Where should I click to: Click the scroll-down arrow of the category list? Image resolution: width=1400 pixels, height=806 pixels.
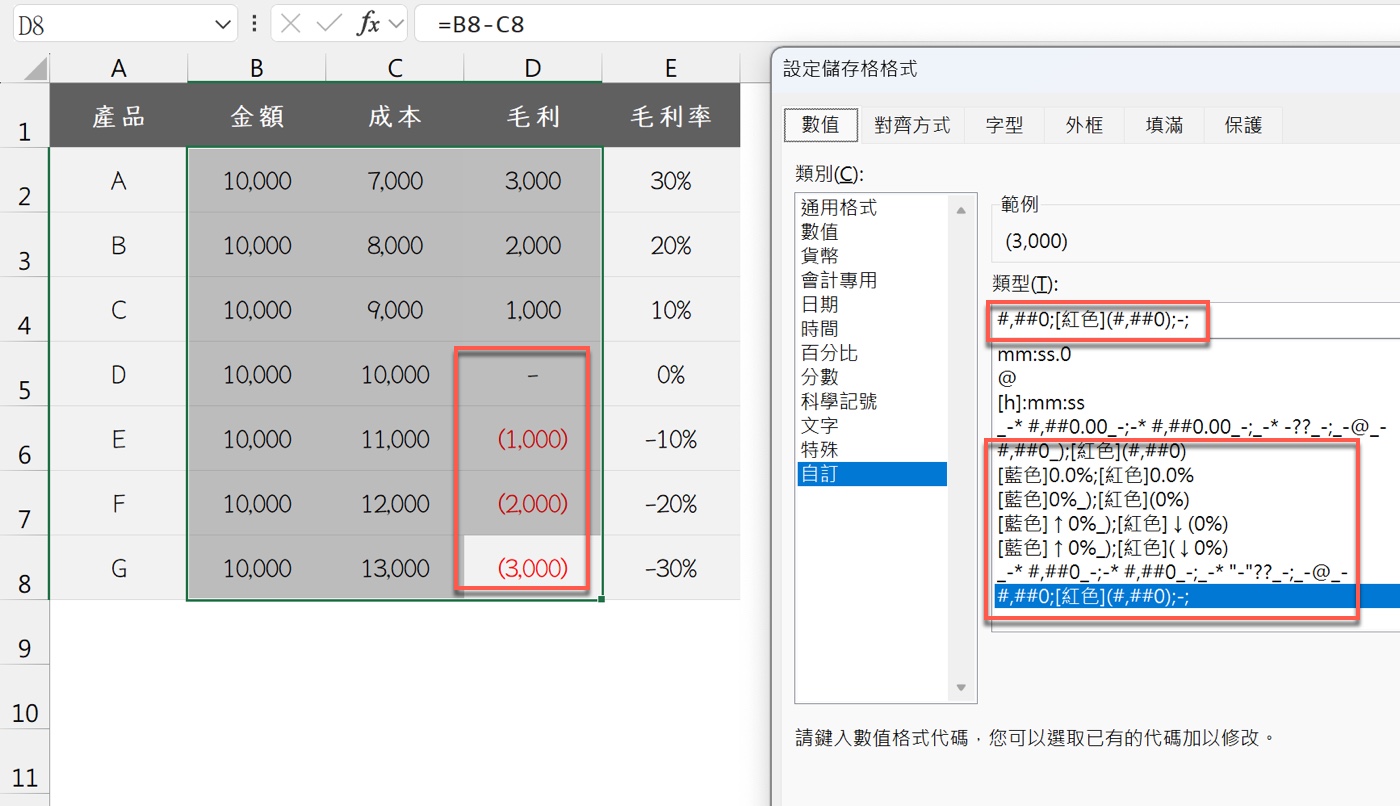961,687
